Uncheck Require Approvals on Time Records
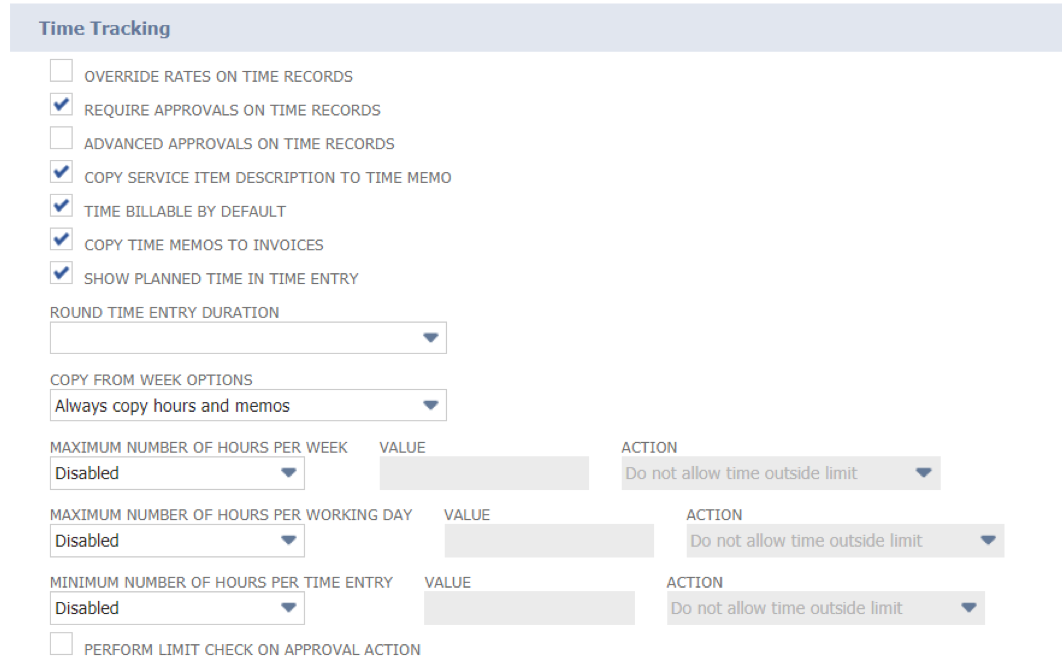This screenshot has height=664, width=1062. click(61, 105)
